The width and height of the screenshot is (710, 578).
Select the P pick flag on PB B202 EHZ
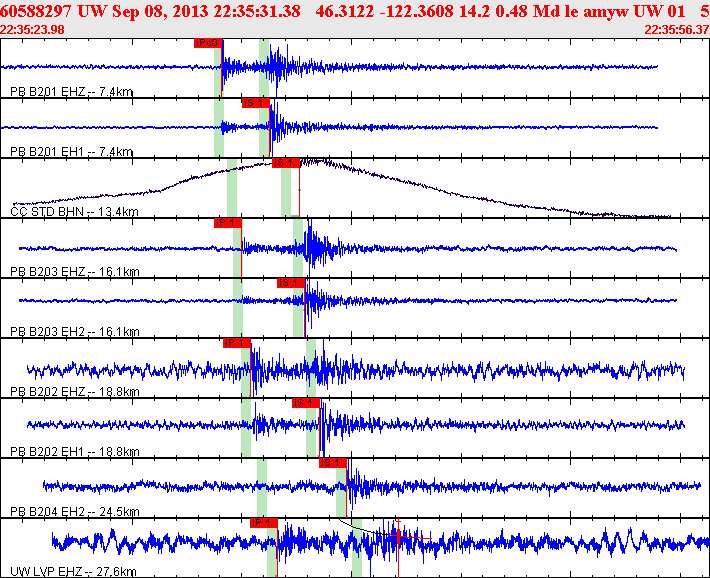pyautogui.click(x=236, y=343)
